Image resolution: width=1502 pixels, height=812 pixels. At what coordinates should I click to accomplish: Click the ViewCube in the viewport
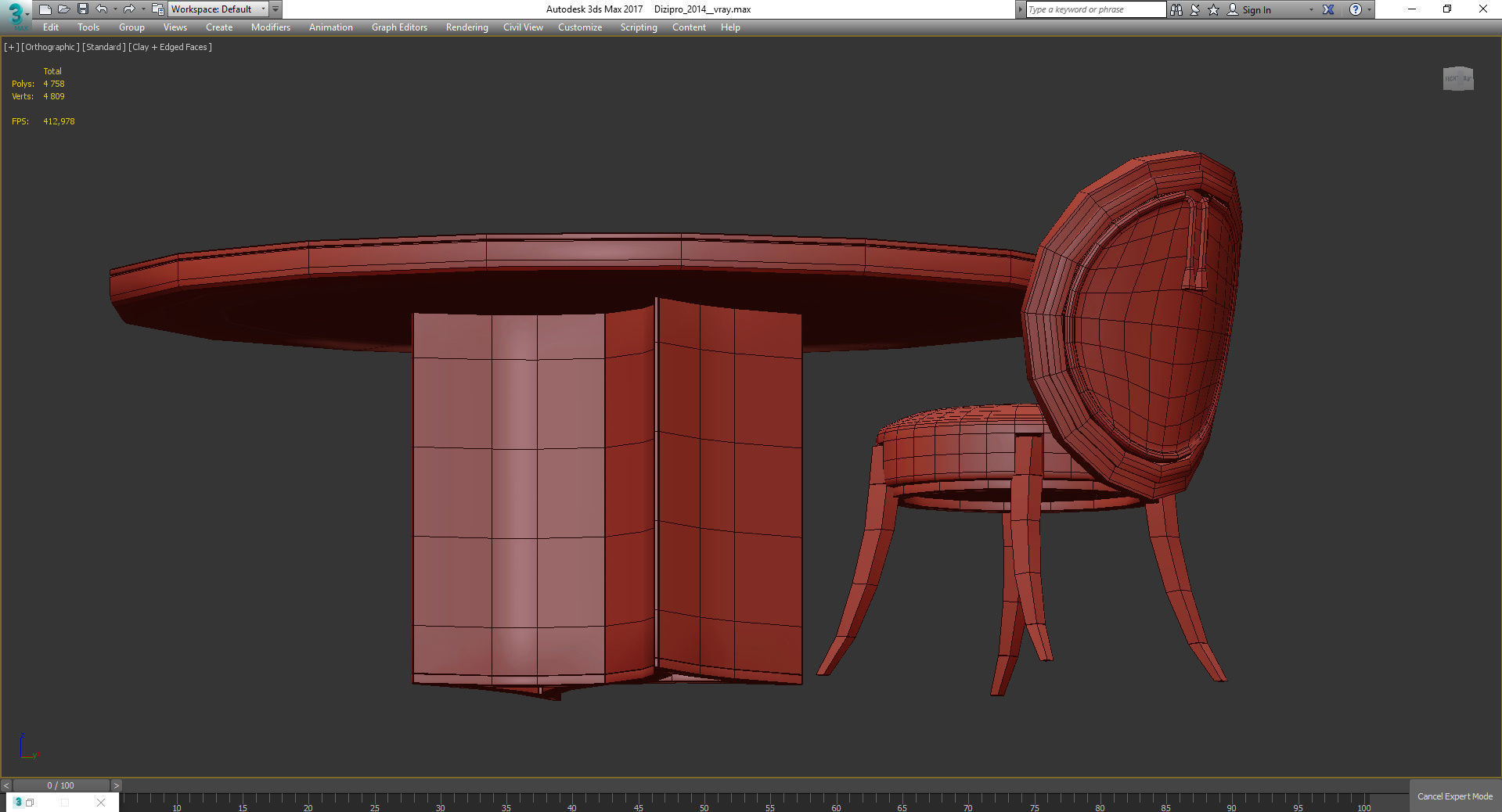(x=1458, y=78)
